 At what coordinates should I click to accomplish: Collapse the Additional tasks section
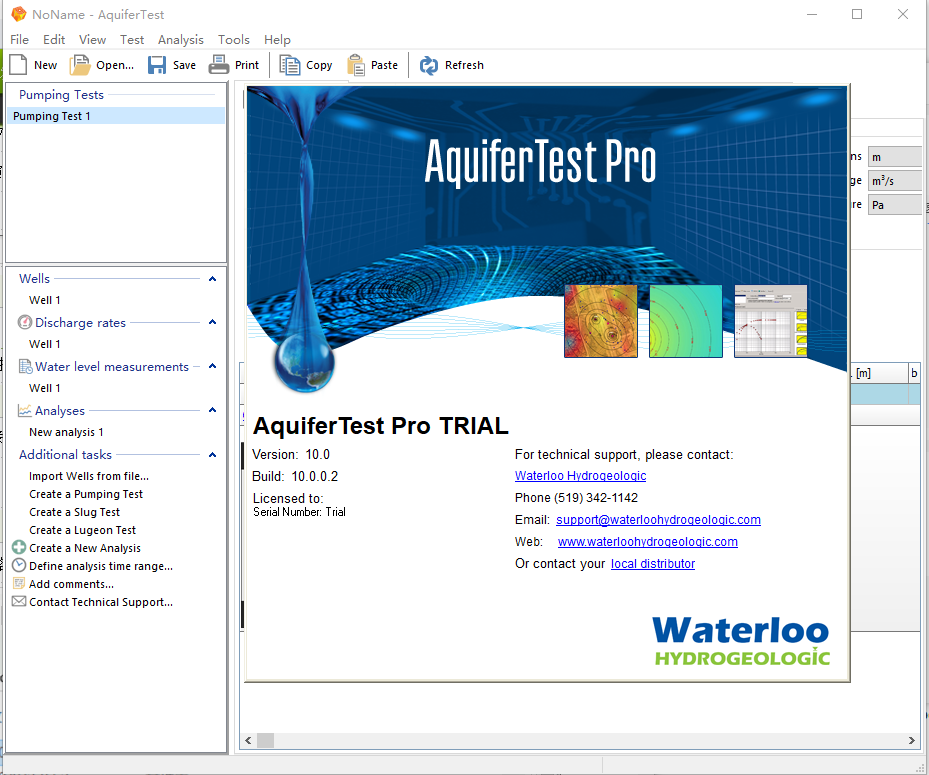212,454
